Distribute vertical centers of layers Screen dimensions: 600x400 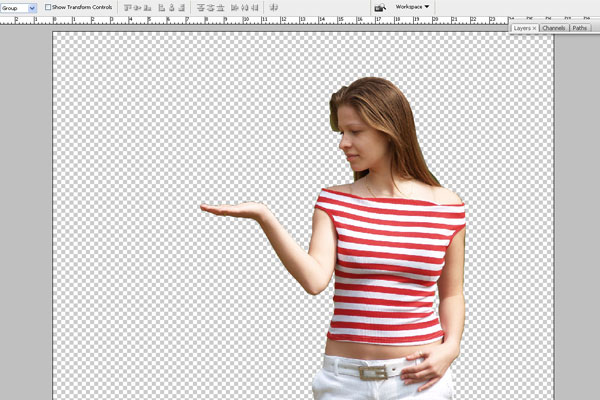tap(211, 7)
